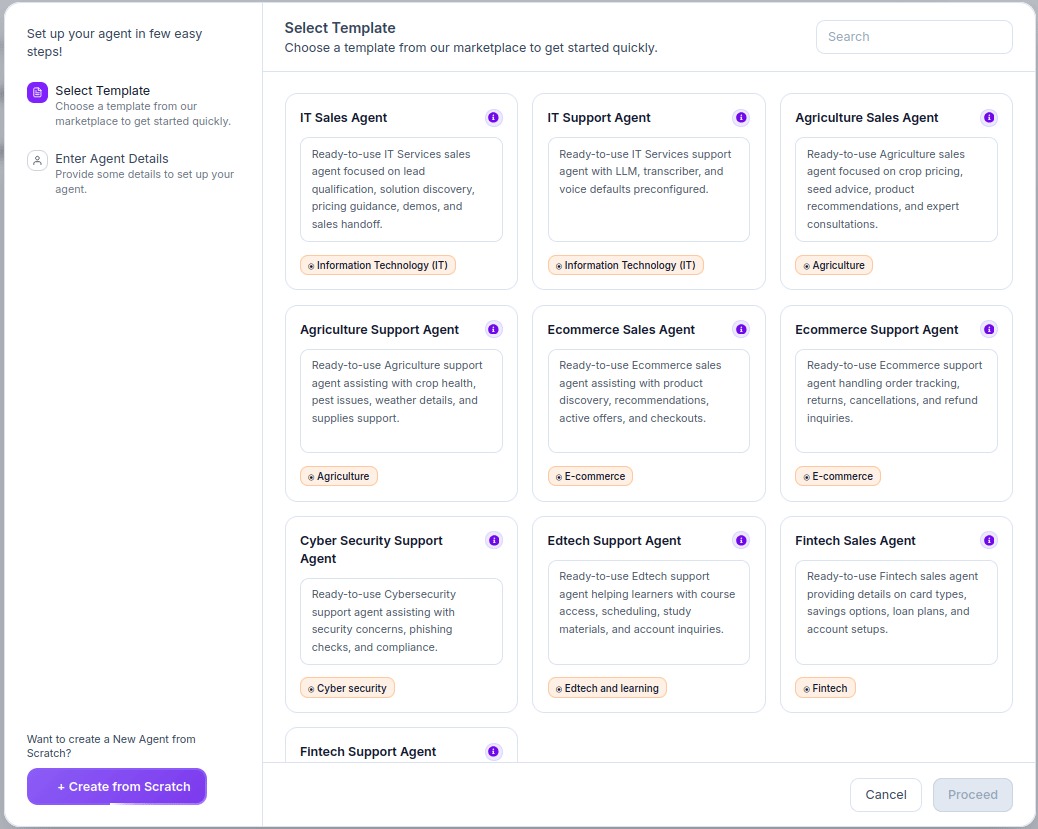Click IT Sales Agent description box
This screenshot has height=829, width=1038.
point(401,189)
